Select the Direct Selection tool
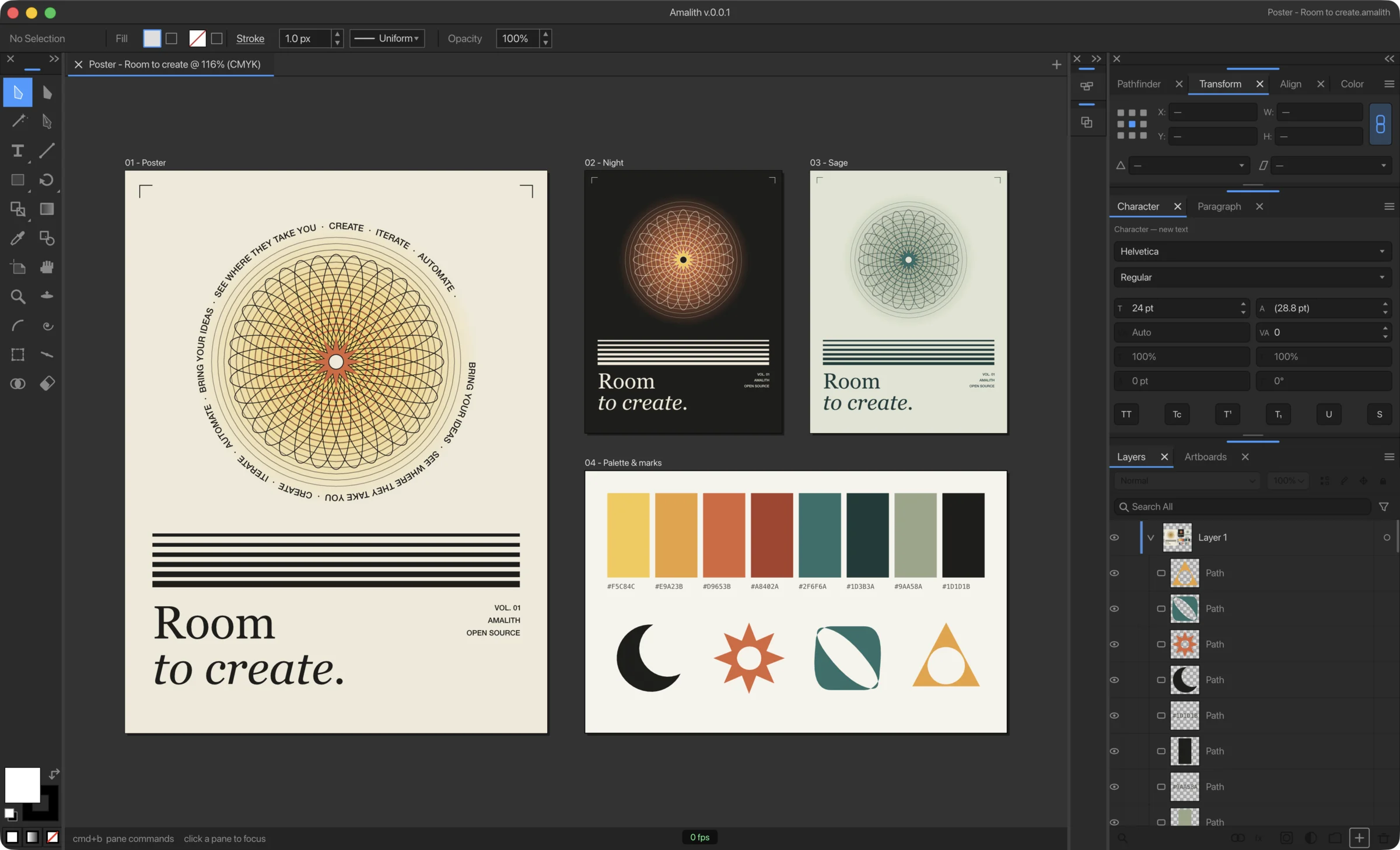This screenshot has height=850, width=1400. click(x=47, y=92)
